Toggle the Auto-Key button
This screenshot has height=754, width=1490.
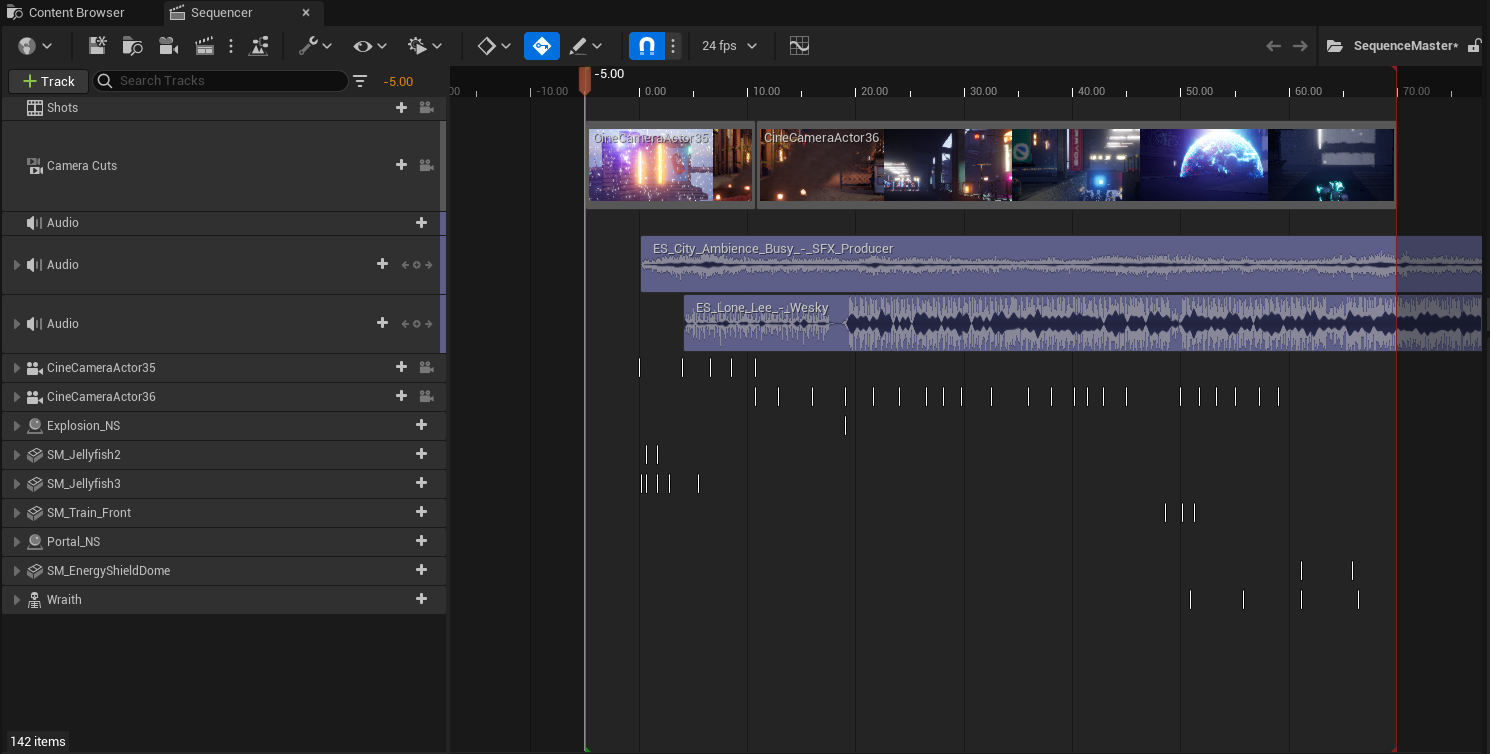click(542, 46)
